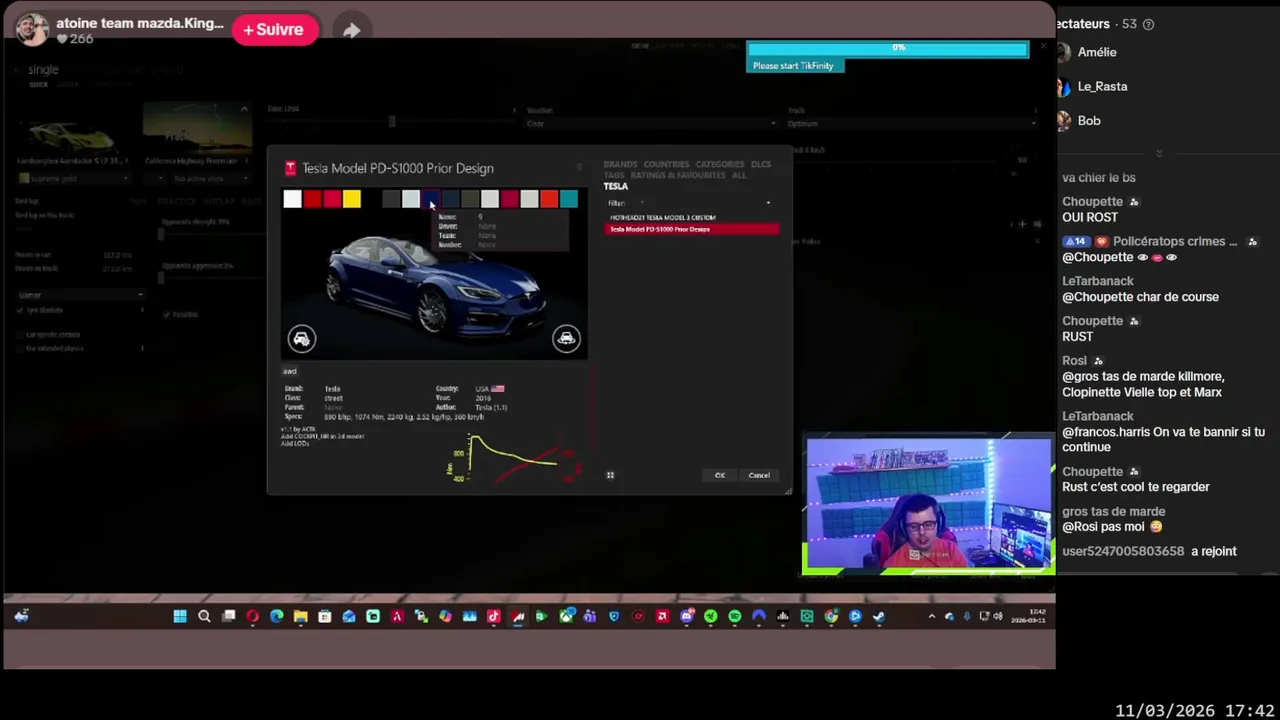Select Tesla Model PD-S1000 Prior Design list row
Screen dimensions: 1280x720
coord(691,229)
